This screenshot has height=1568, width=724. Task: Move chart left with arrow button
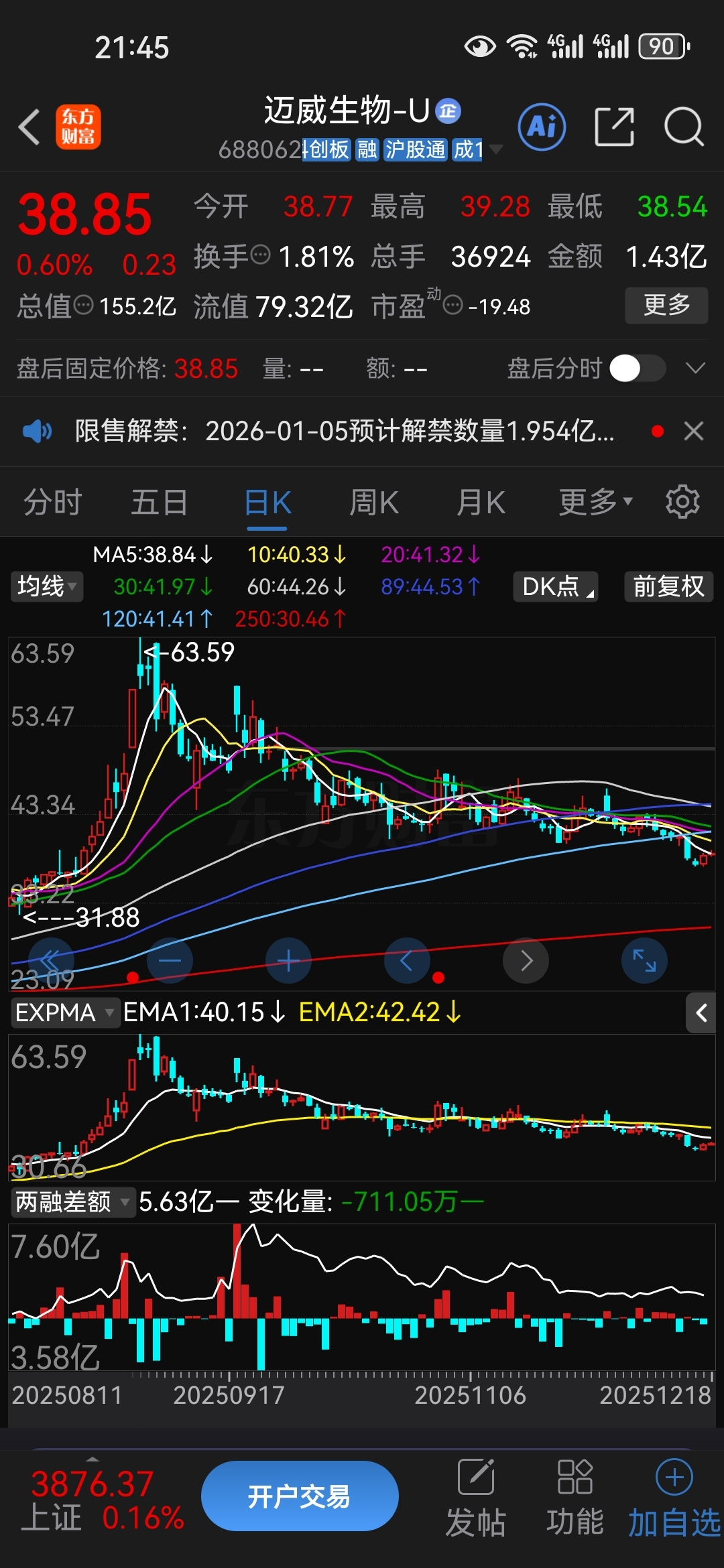[407, 960]
